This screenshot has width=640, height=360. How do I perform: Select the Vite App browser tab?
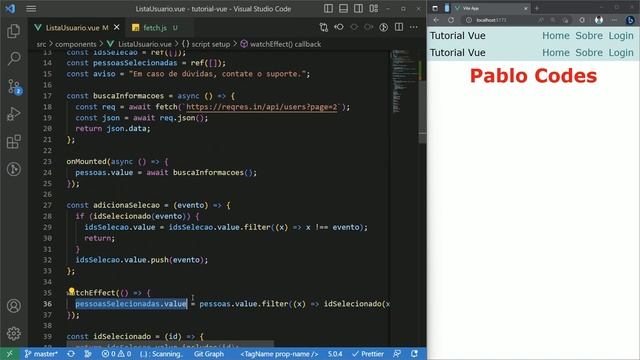[x=491, y=8]
